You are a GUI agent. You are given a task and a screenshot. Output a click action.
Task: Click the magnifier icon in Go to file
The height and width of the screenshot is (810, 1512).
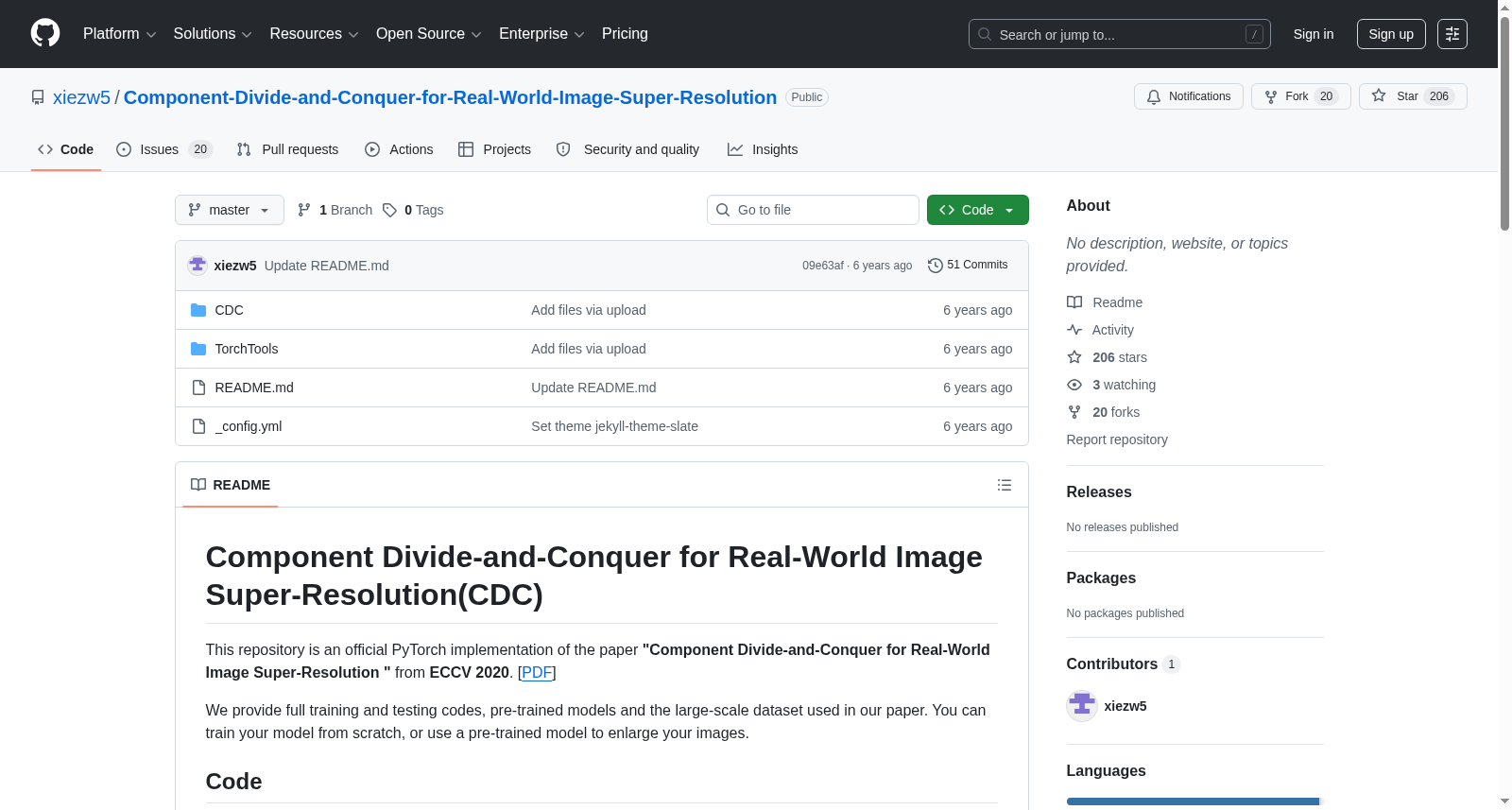click(x=723, y=210)
